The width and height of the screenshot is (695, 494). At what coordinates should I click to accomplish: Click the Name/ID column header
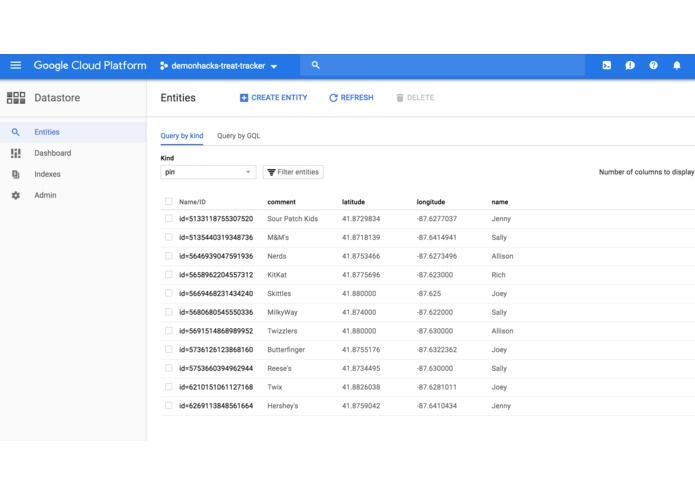(x=192, y=202)
